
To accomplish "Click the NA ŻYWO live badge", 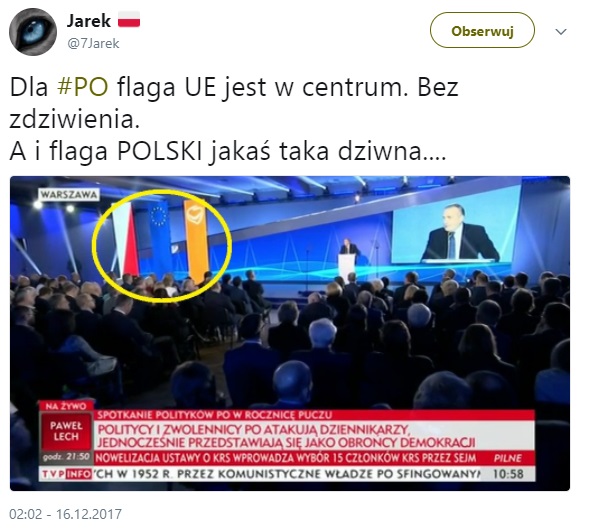I will [66, 406].
